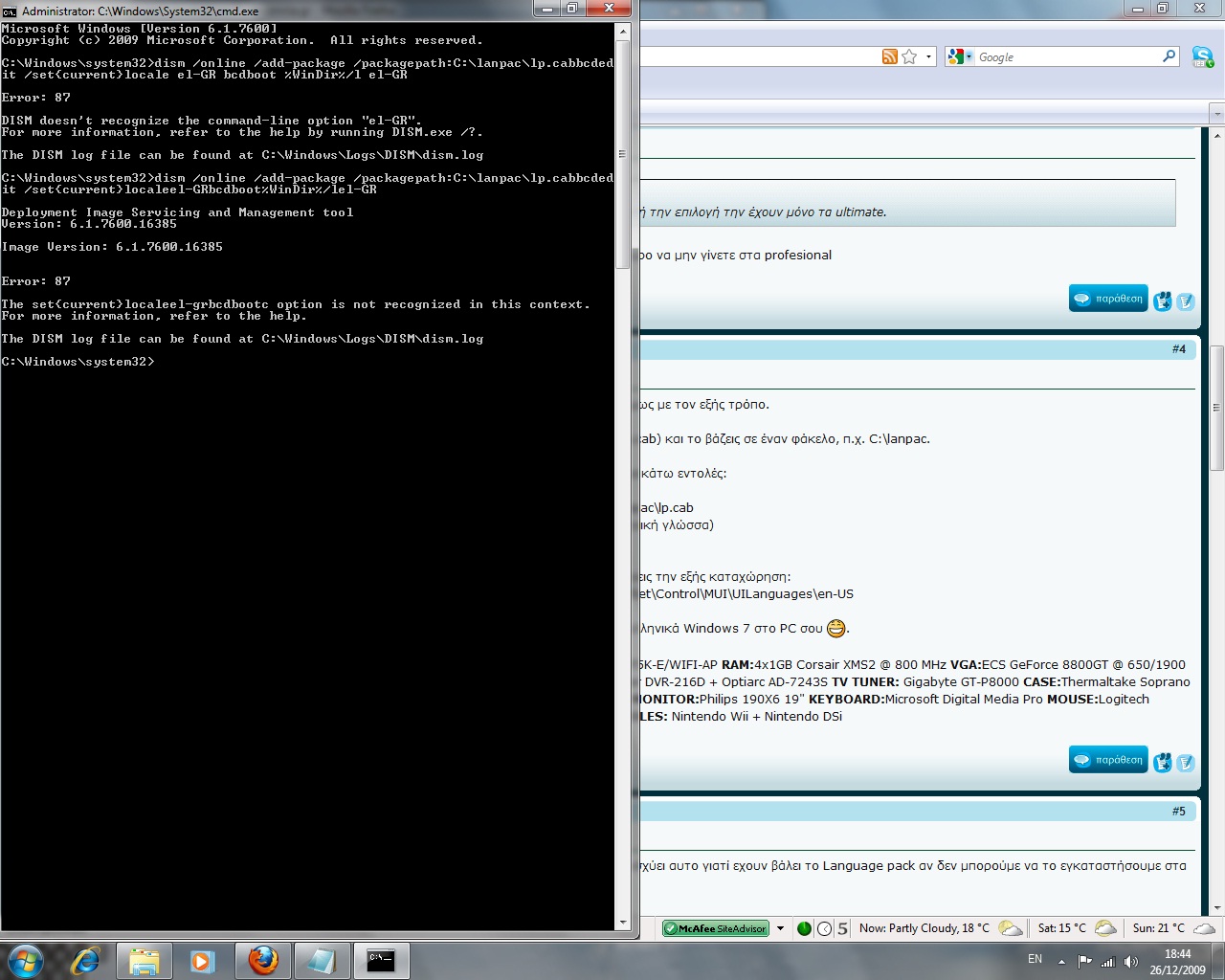Click the quick reply icon on post #4
This screenshot has height=980, width=1225.
click(1186, 762)
